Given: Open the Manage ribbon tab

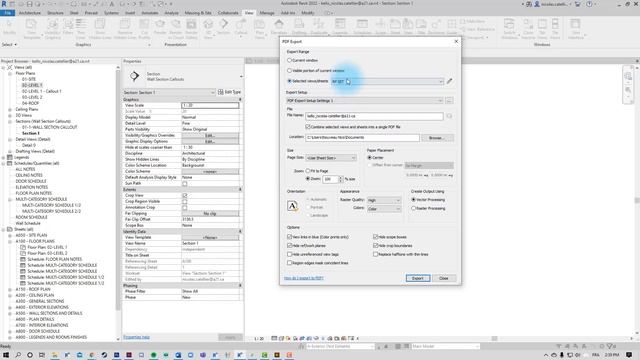Looking at the screenshot, I should coord(267,13).
